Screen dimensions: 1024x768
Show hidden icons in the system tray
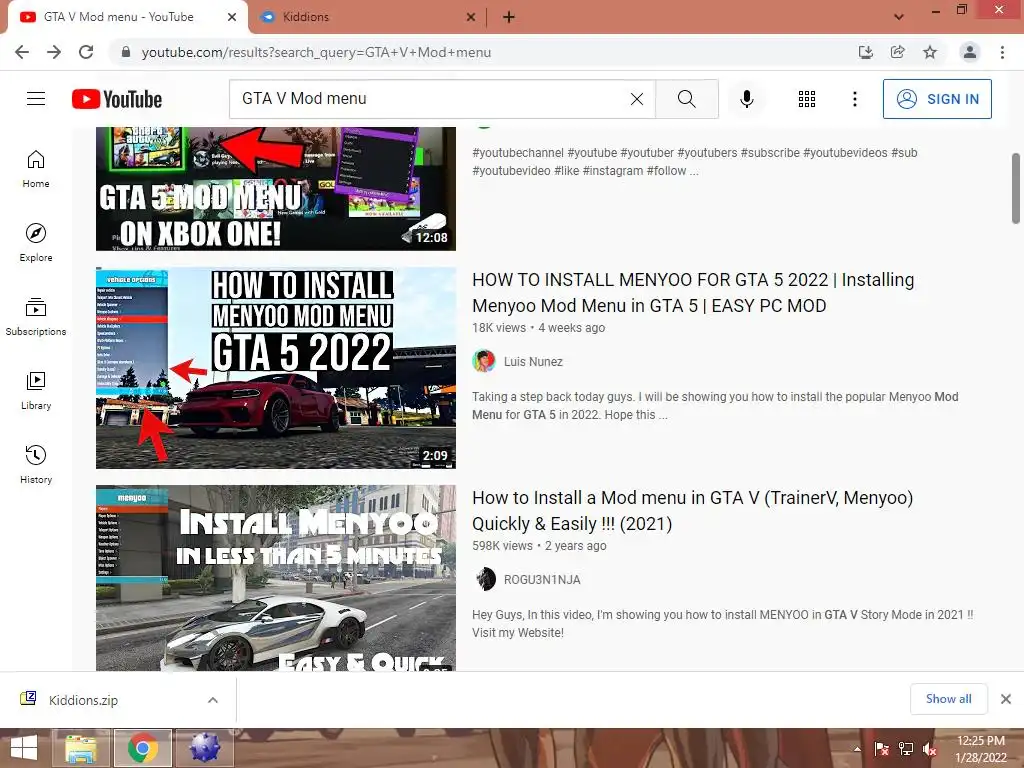857,749
